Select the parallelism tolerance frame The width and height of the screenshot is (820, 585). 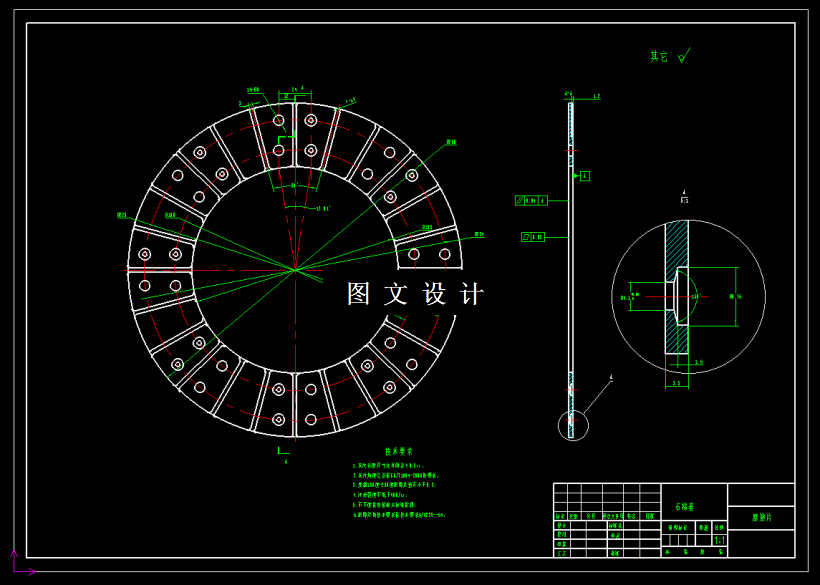tap(531, 200)
